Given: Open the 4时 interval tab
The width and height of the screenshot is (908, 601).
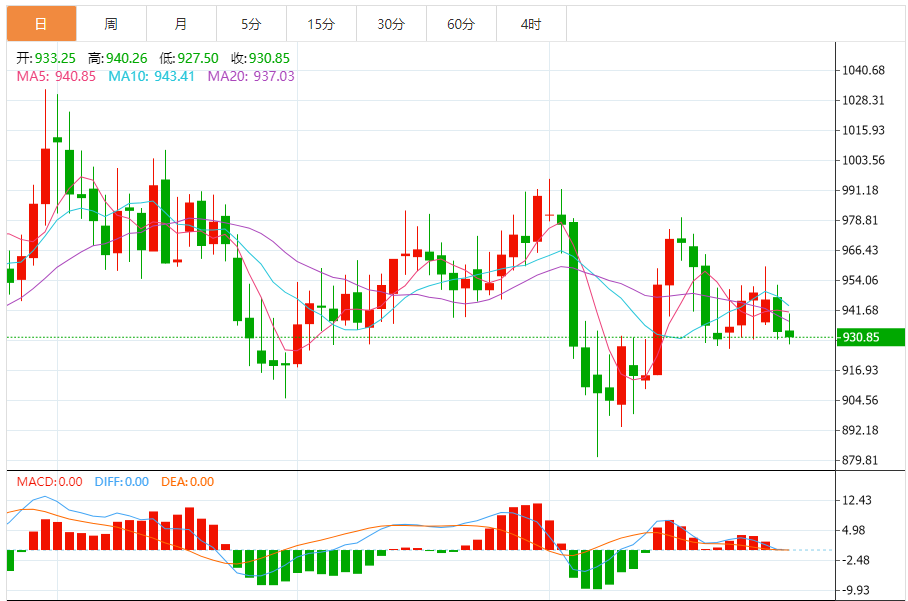Looking at the screenshot, I should point(531,24).
